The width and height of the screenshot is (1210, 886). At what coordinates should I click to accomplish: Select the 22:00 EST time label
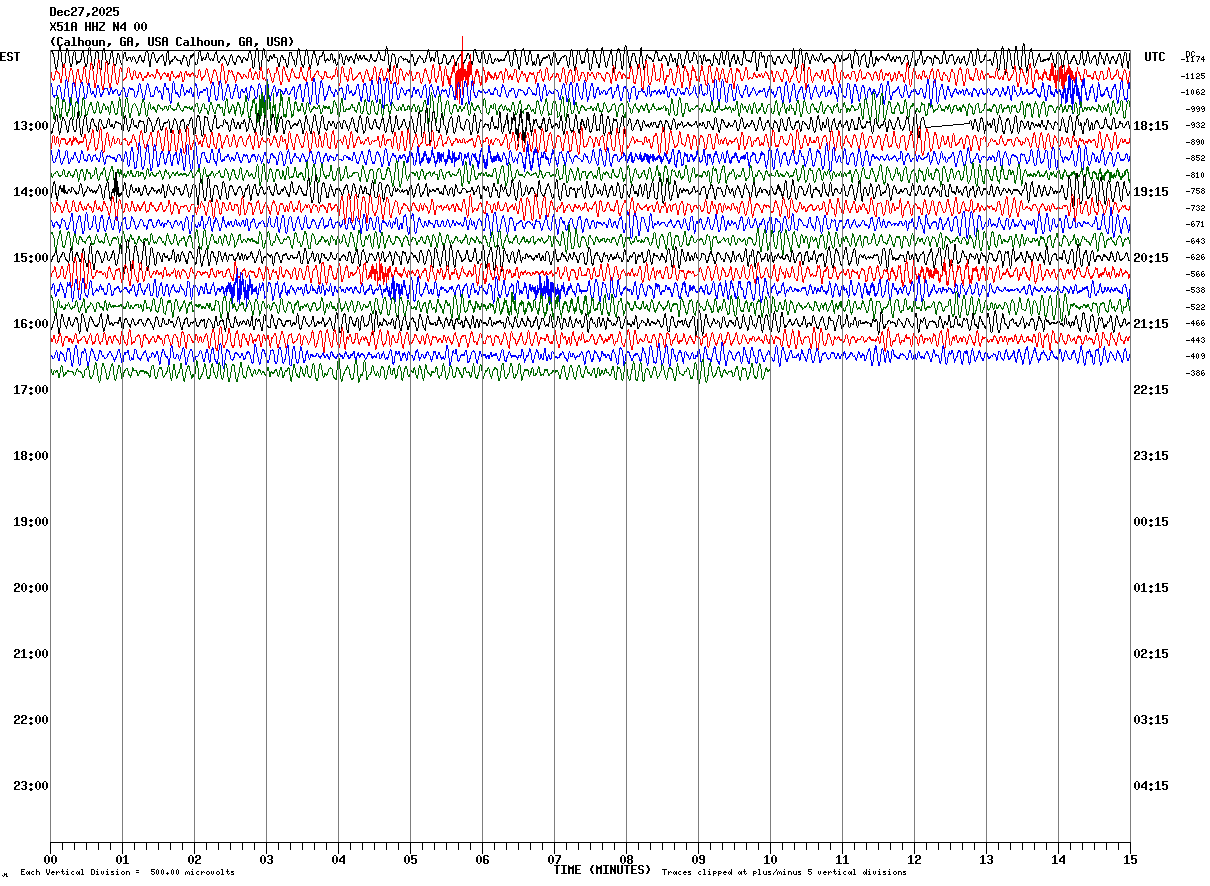[31, 720]
